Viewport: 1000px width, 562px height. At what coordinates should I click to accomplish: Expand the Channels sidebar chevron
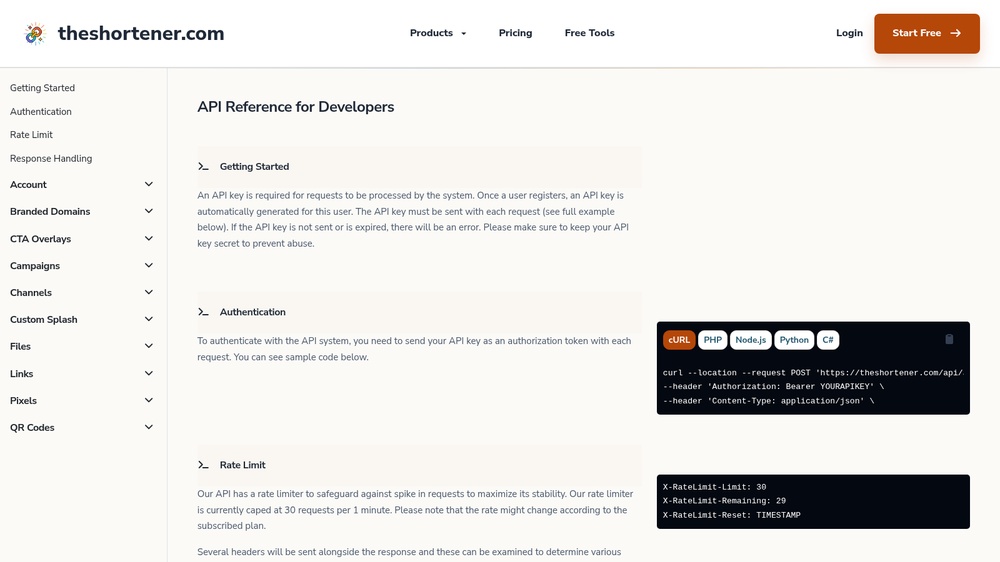click(149, 292)
